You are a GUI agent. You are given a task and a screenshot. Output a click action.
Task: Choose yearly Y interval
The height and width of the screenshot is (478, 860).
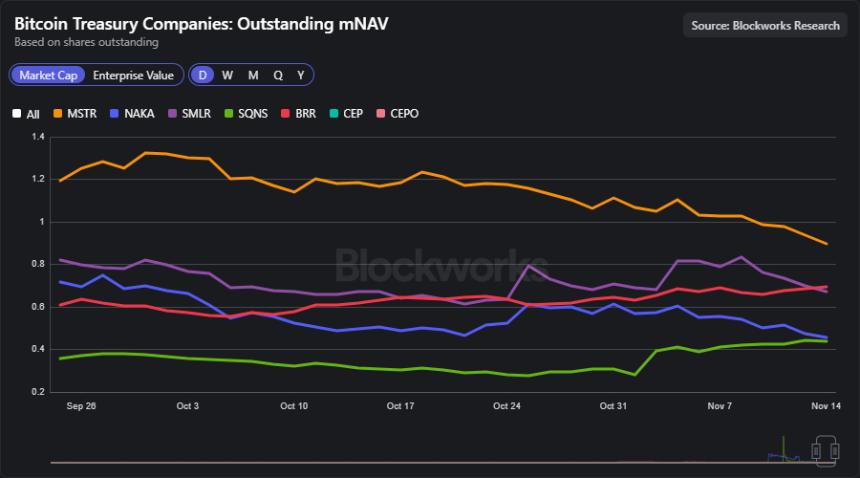[x=300, y=75]
